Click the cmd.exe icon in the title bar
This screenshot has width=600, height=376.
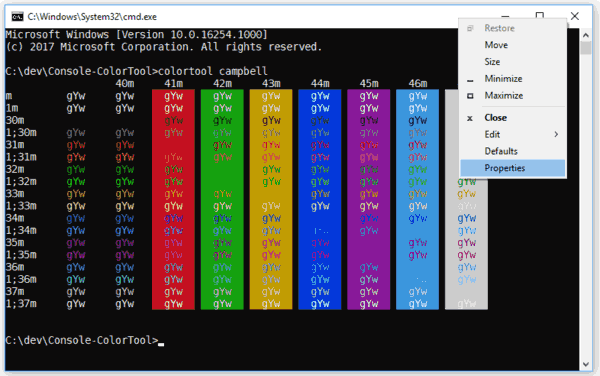(17, 16)
